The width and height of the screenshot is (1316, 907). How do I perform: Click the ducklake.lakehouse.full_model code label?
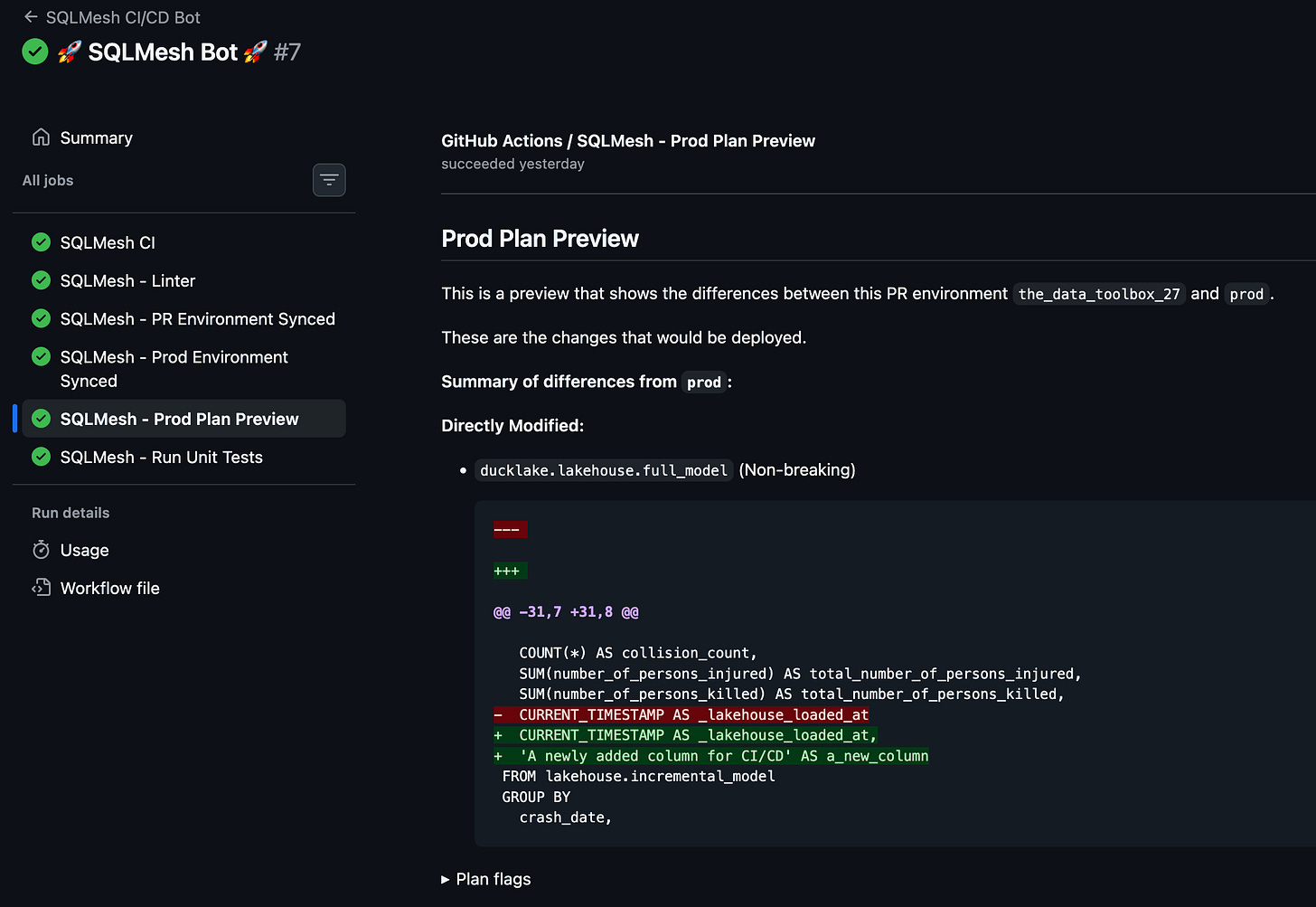(x=604, y=470)
